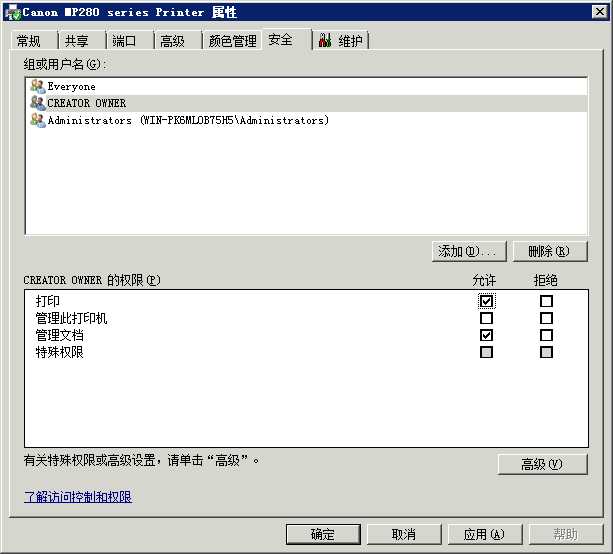Check Deny for 管理文档 permission
Screen dimensions: 613x554
(x=546, y=335)
